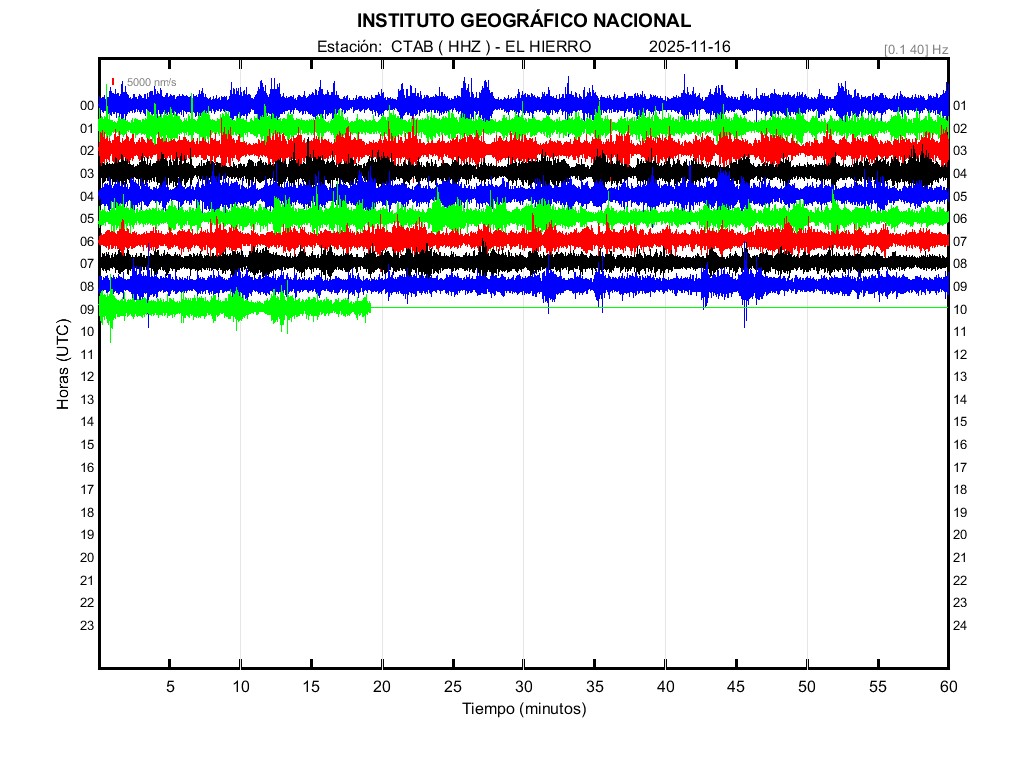Click the Tiempo (minutos) horizontal axis label
The image size is (1024, 768).
pyautogui.click(x=523, y=709)
